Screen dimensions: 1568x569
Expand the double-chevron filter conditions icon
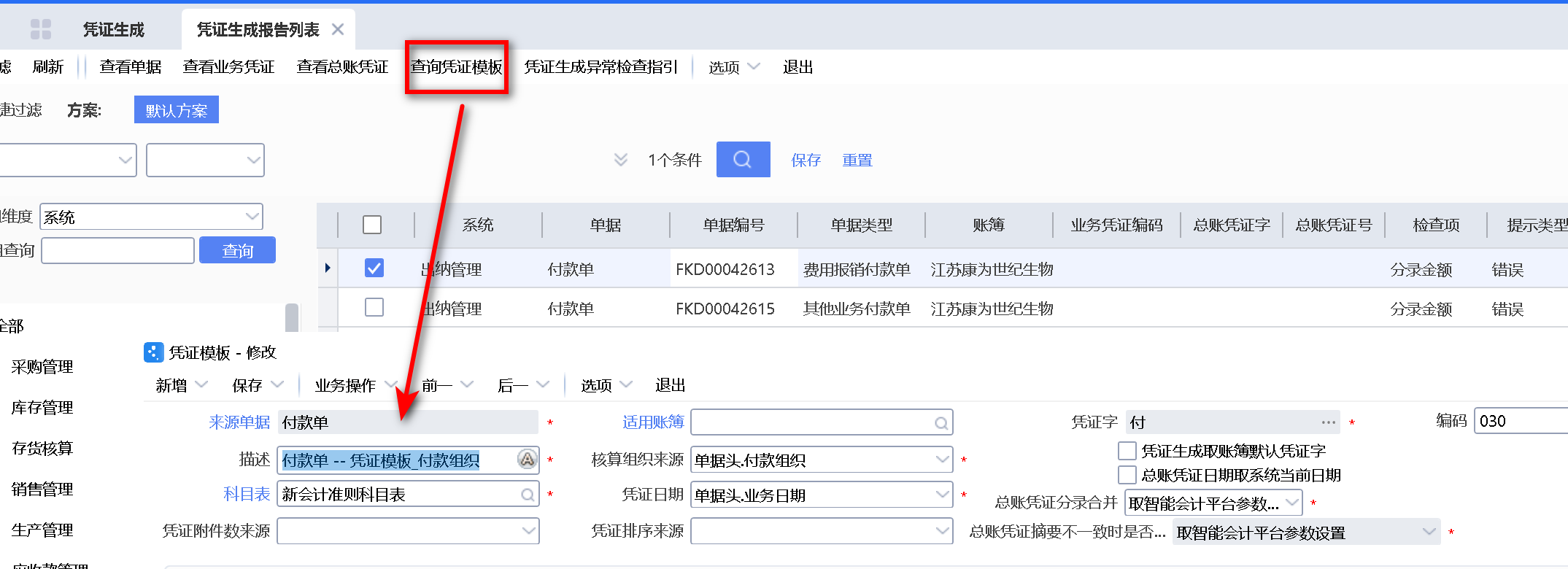coord(621,160)
